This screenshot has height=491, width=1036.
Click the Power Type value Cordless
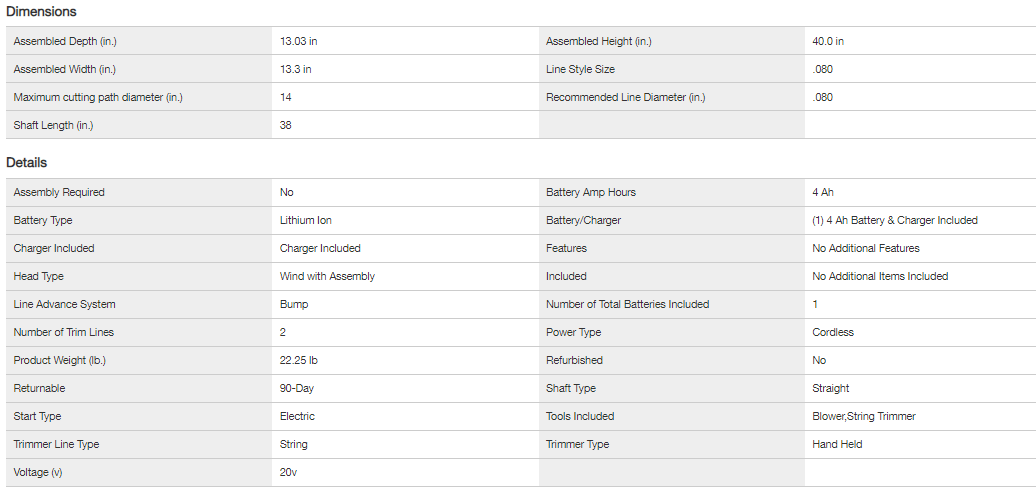(x=833, y=332)
